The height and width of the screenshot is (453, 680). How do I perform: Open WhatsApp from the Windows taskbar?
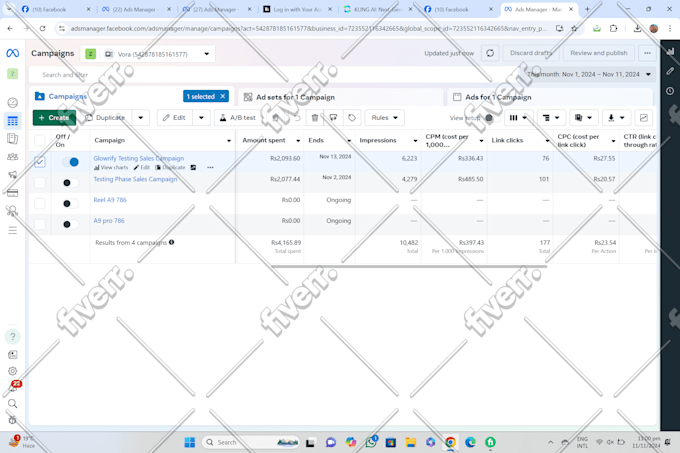pyautogui.click(x=371, y=442)
